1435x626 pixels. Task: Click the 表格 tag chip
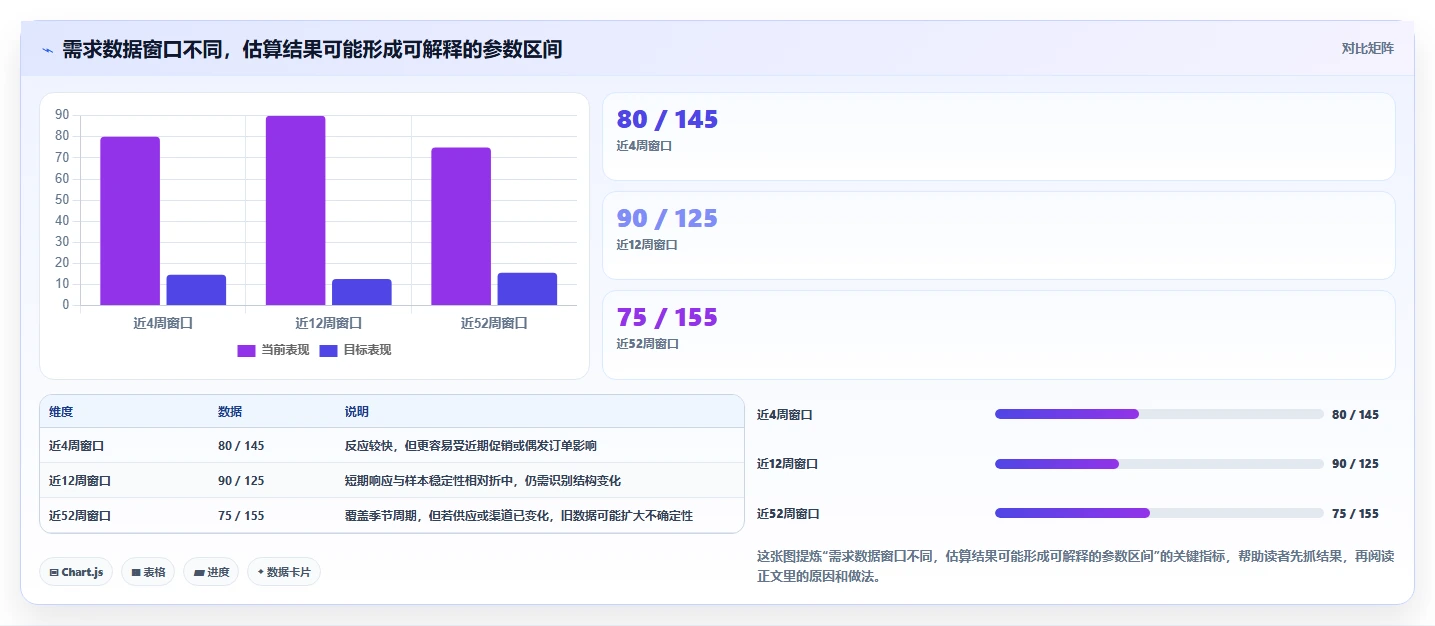coord(149,572)
